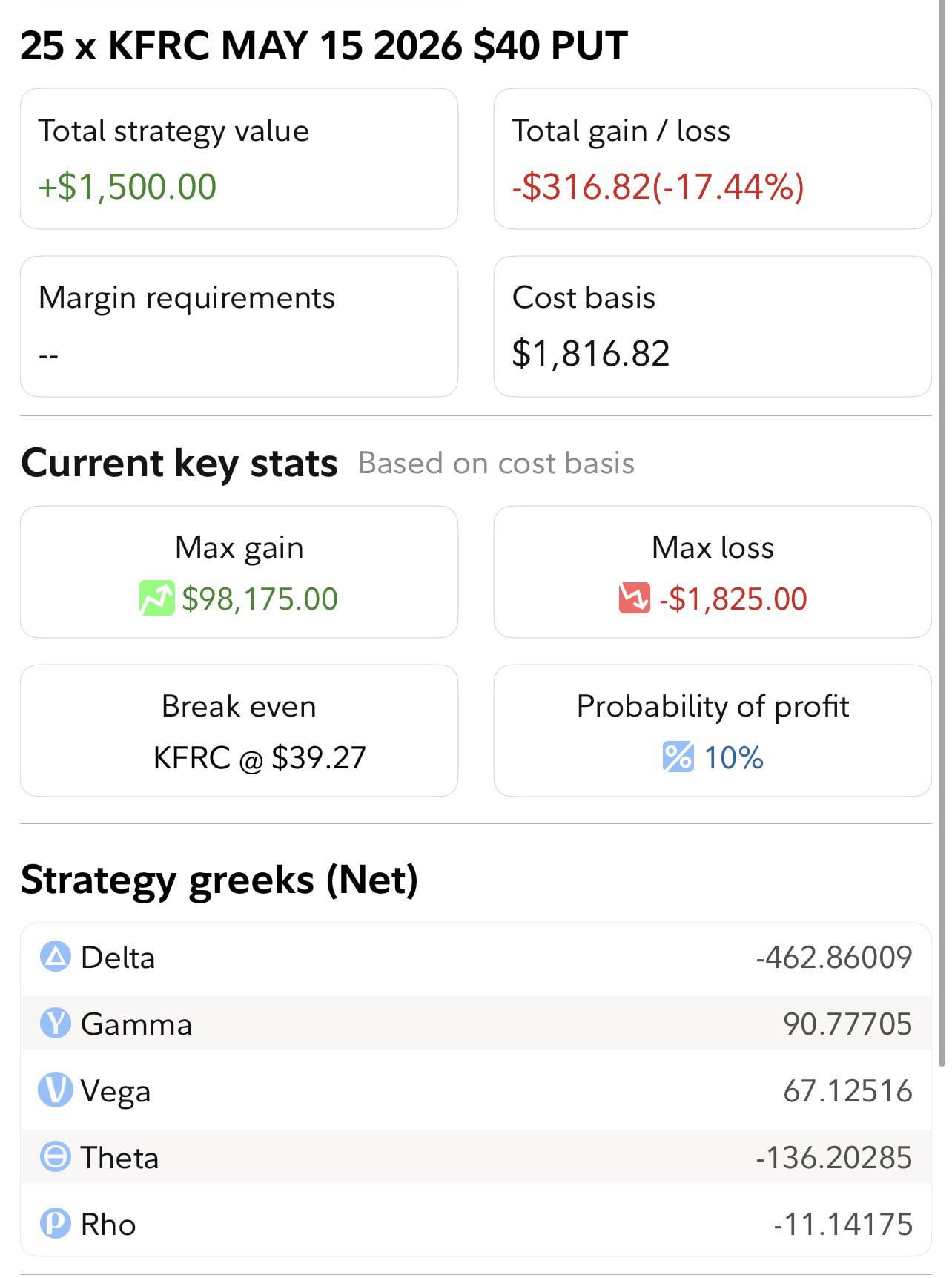Select the Margin requirements card
This screenshot has width=952, height=1278.
point(239,326)
